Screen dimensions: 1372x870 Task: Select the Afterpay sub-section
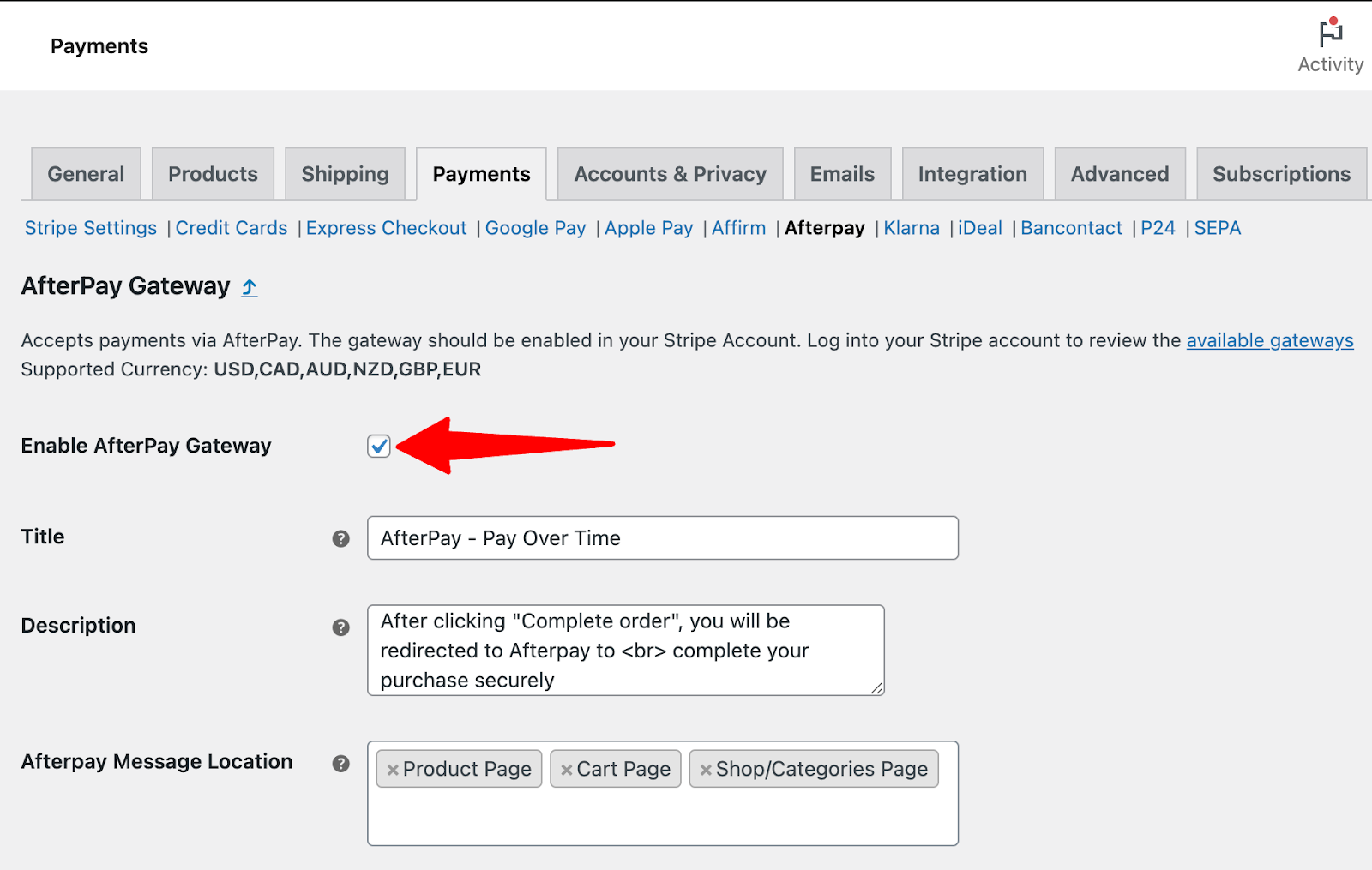(825, 228)
